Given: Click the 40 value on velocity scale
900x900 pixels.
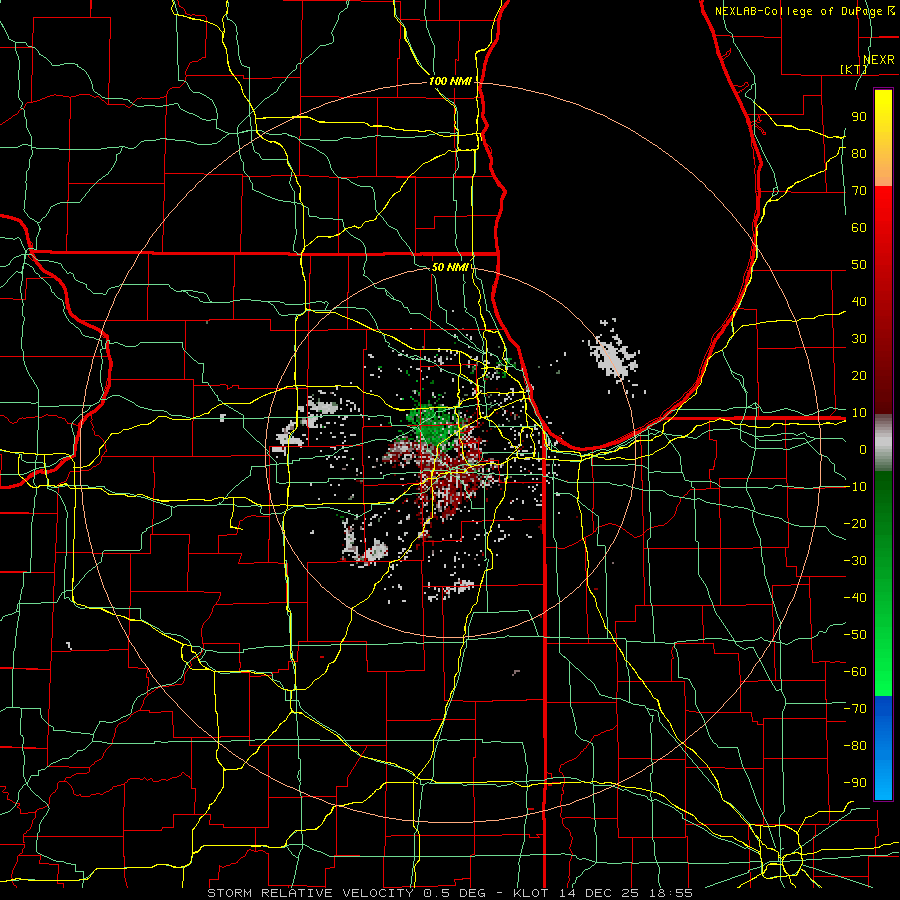Looking at the screenshot, I should pyautogui.click(x=859, y=301).
